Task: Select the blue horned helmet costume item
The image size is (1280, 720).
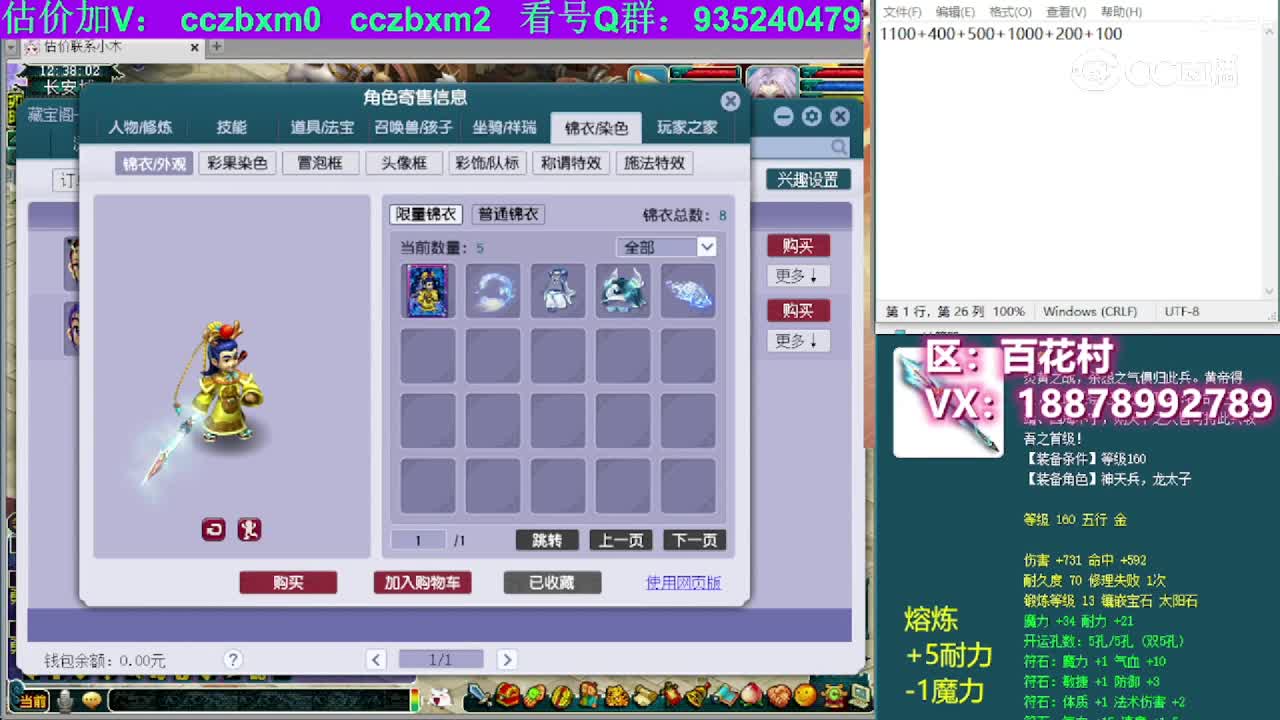Action: [x=623, y=291]
